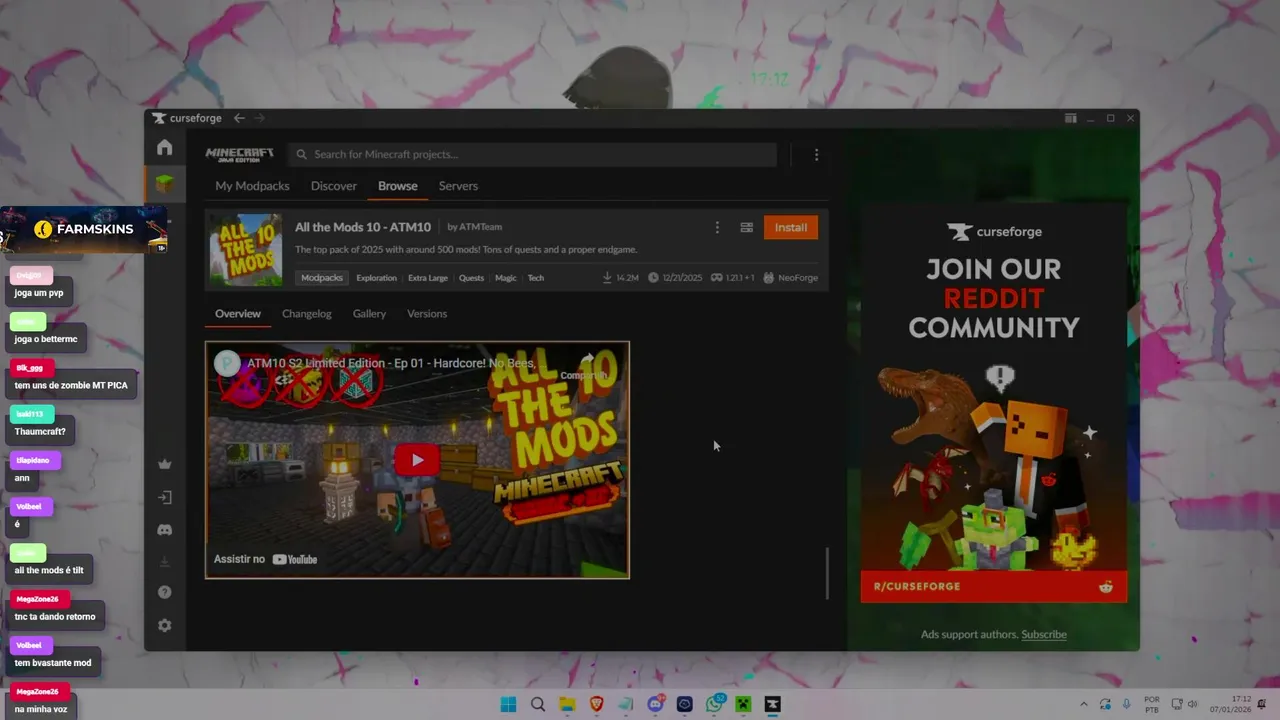Open Minecraft creeper icon in taskbar

tap(743, 705)
